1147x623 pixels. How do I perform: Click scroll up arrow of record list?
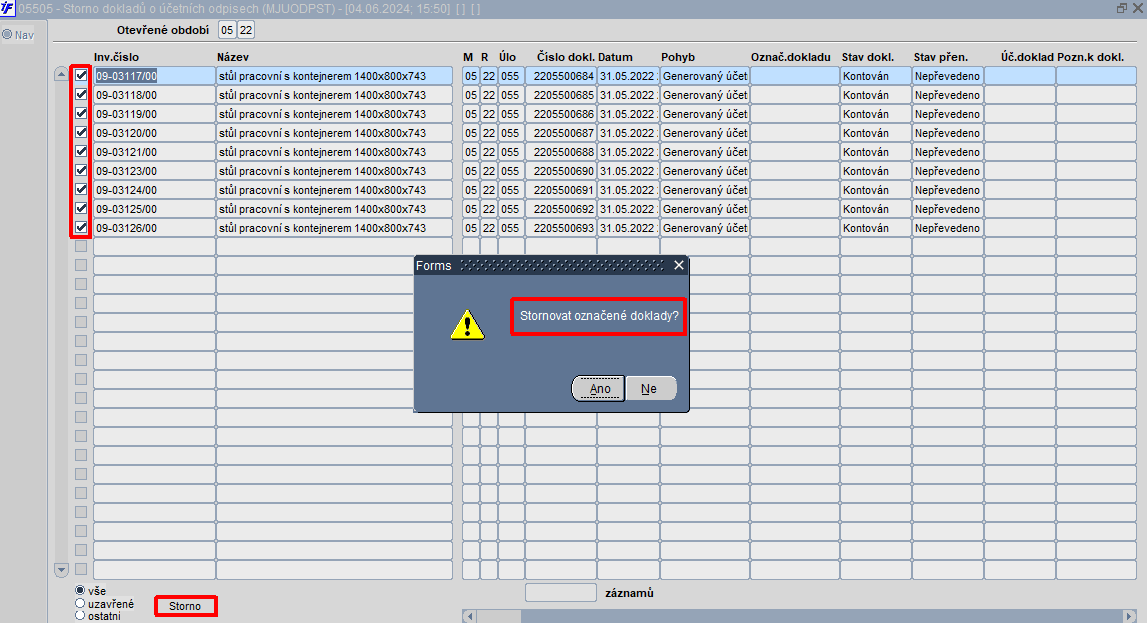61,74
